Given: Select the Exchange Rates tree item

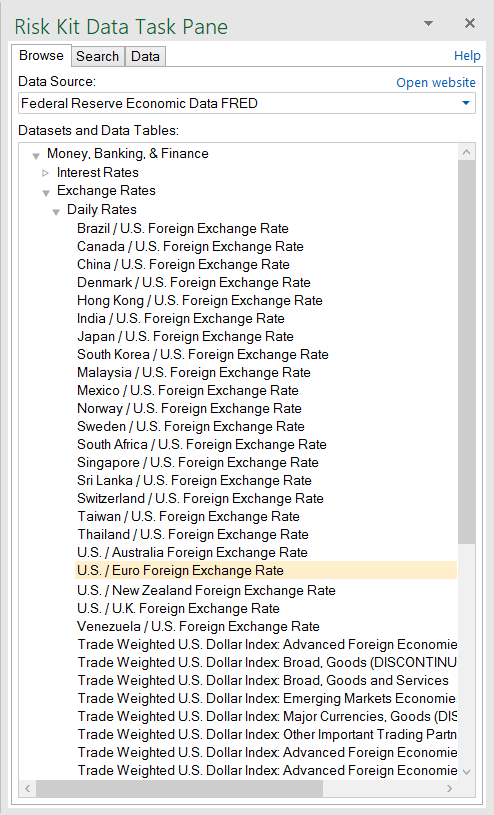Looking at the screenshot, I should [x=106, y=190].
